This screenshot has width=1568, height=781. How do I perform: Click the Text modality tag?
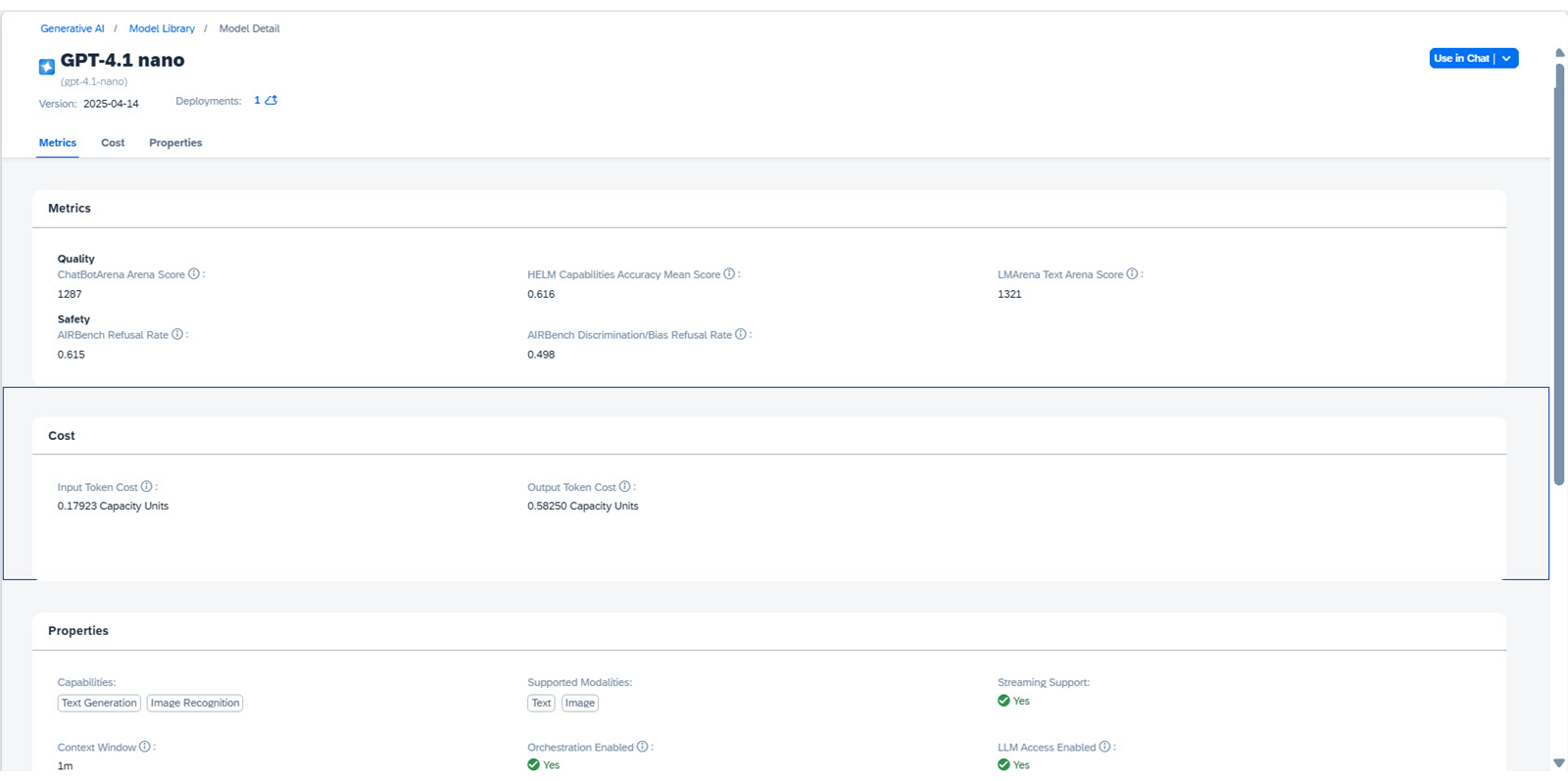(x=541, y=703)
